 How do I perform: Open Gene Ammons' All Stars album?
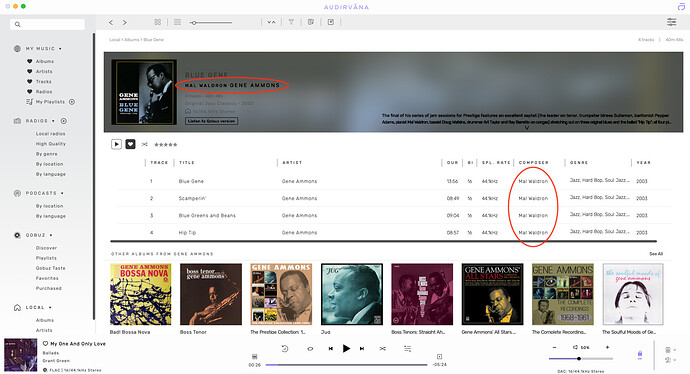[x=492, y=294]
